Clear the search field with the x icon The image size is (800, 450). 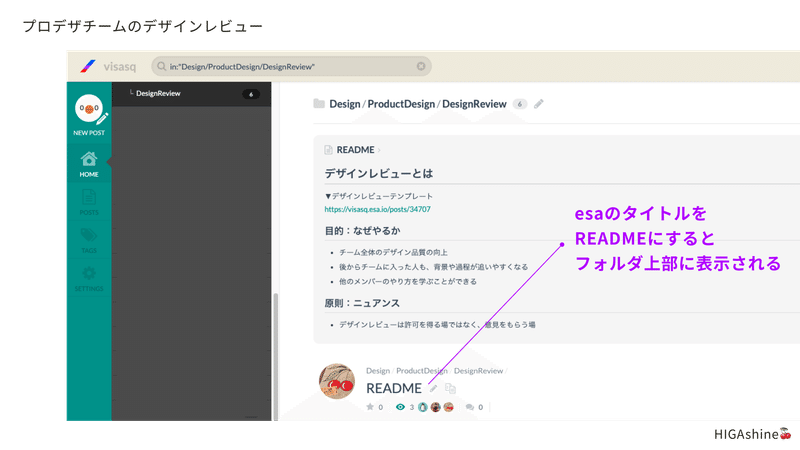pos(421,66)
